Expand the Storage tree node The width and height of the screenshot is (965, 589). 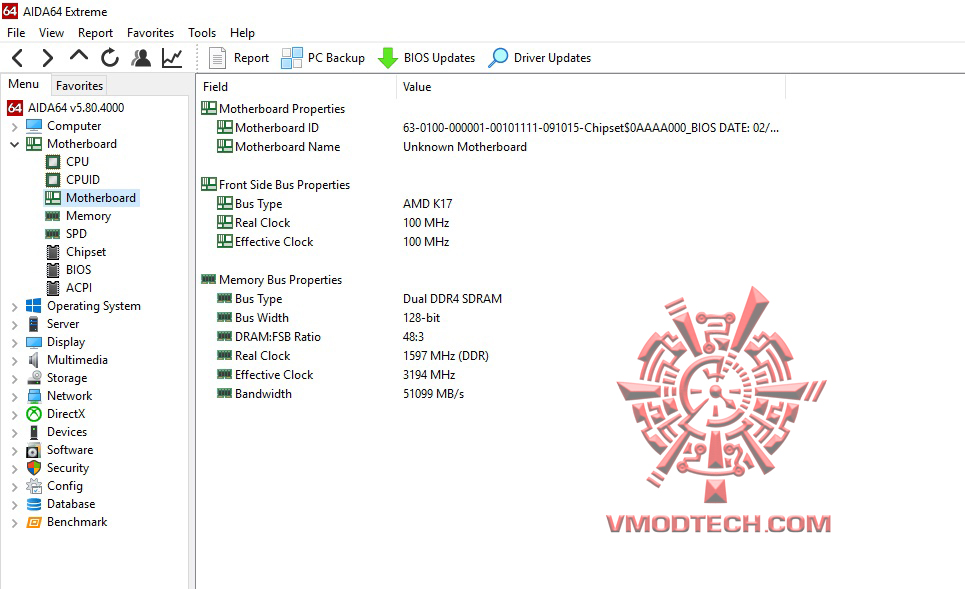(x=14, y=379)
